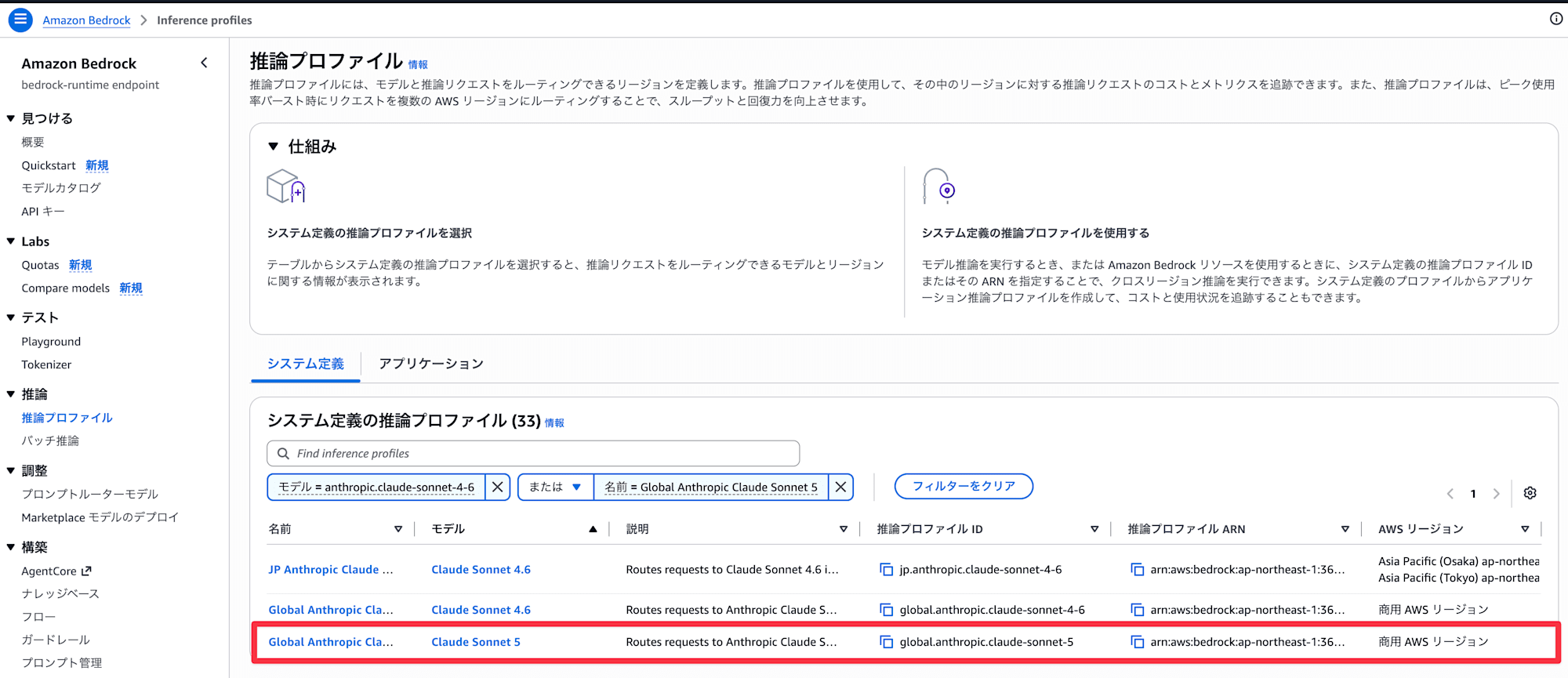This screenshot has height=678, width=1568.
Task: Copy profile ID global.anthropic.claude-sonnet-4-6
Action: pyautogui.click(x=887, y=610)
